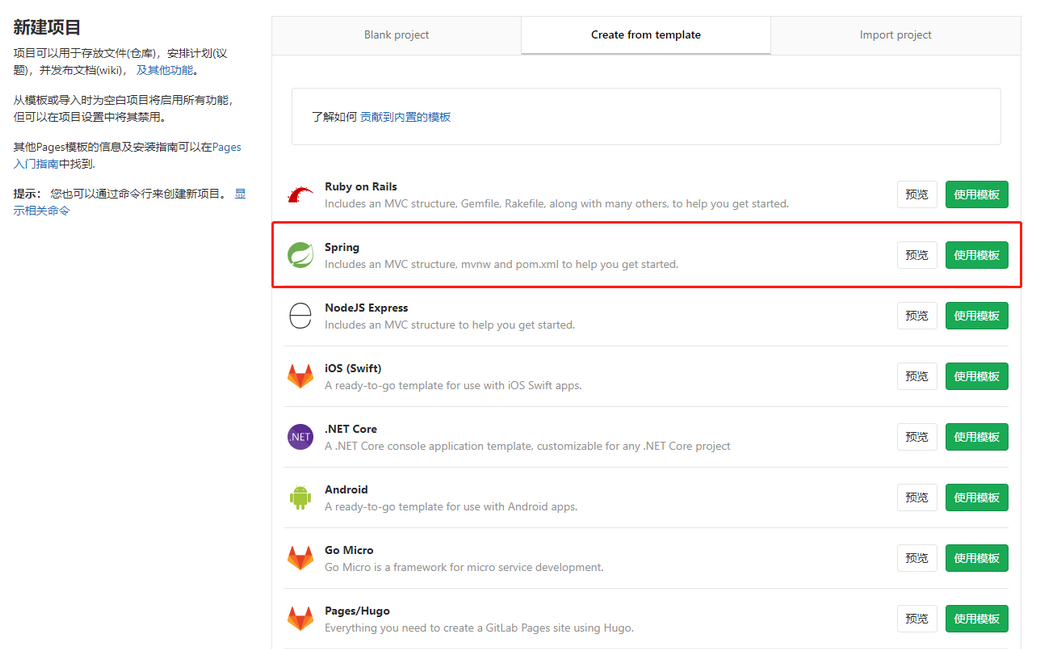Use the iOS (Swift) template

976,376
